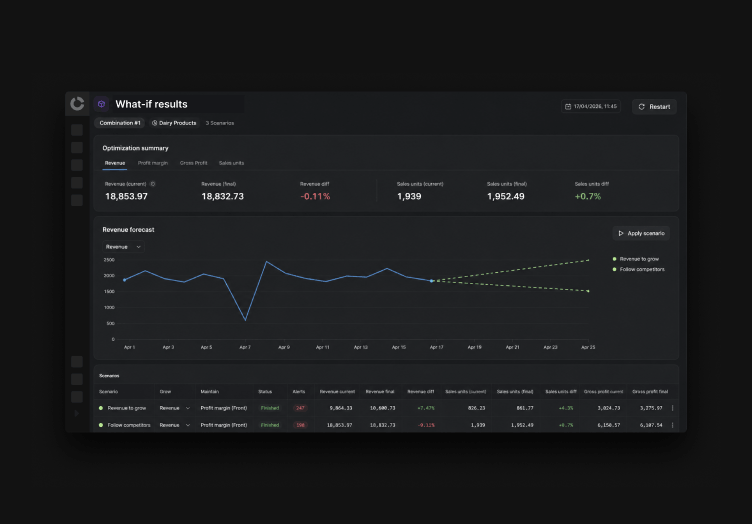Click the play icon on Apply scenario

tap(621, 233)
